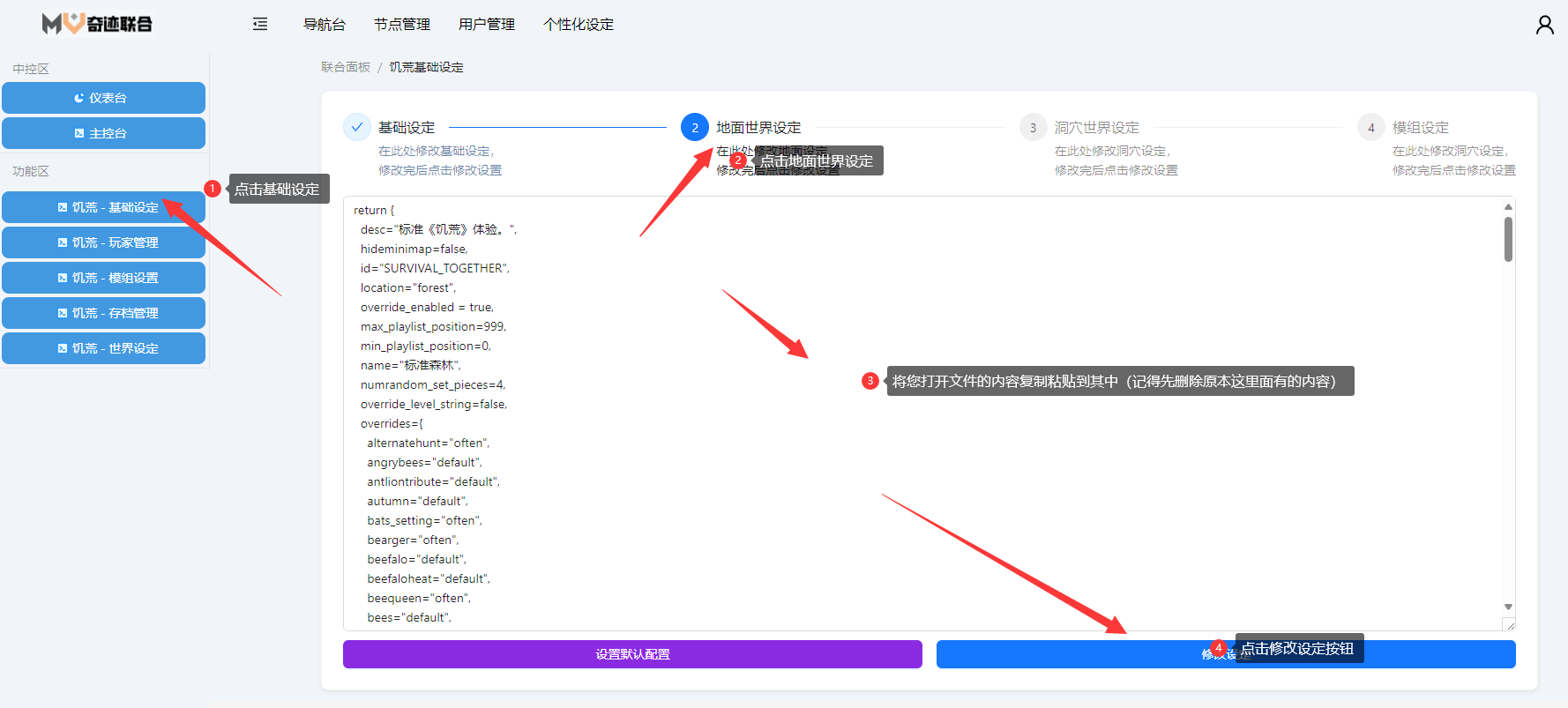1568x708 pixels.
Task: Open the user profile icon
Action: (1544, 25)
